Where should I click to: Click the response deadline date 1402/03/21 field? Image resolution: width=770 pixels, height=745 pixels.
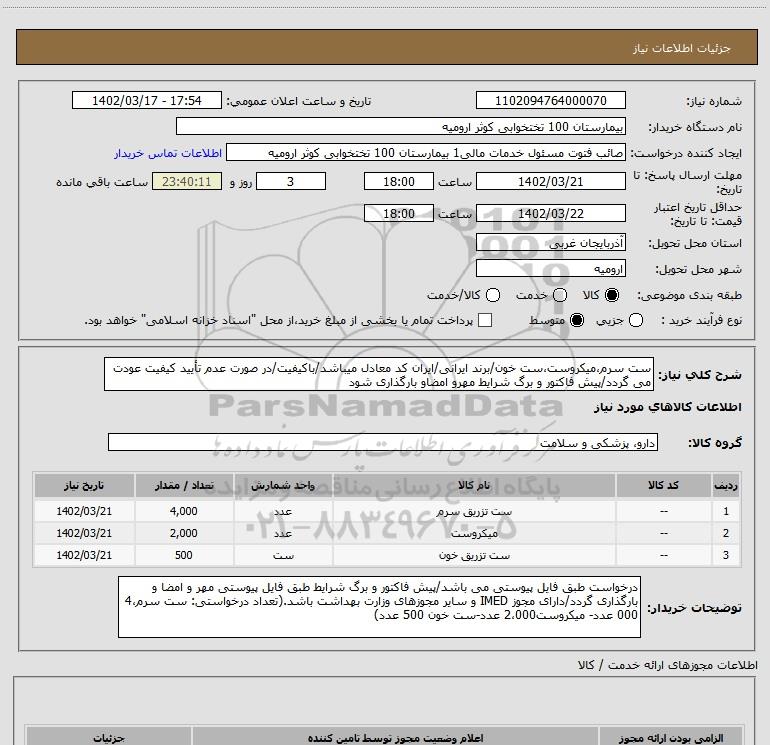click(550, 181)
